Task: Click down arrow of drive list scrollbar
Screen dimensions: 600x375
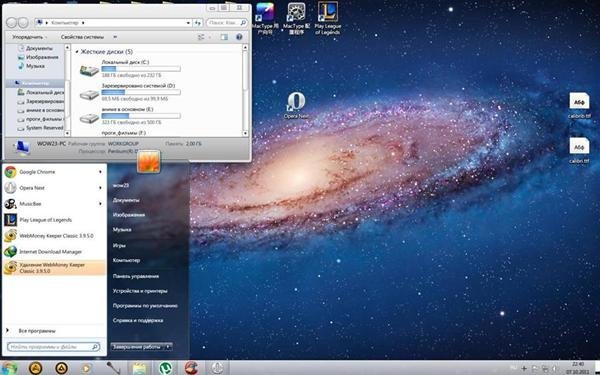Action: [245, 133]
